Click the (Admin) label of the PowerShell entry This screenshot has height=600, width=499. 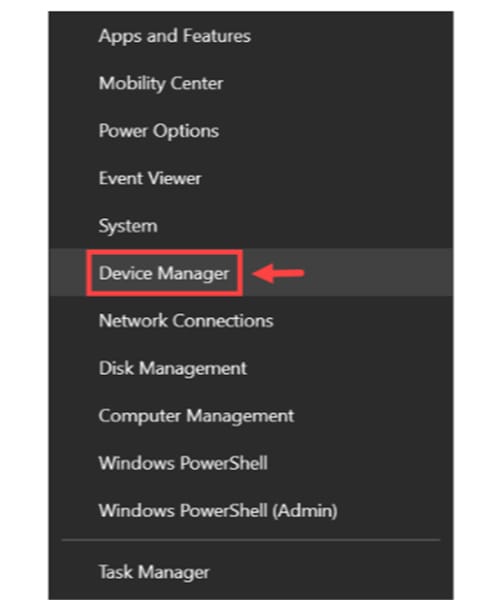(305, 511)
